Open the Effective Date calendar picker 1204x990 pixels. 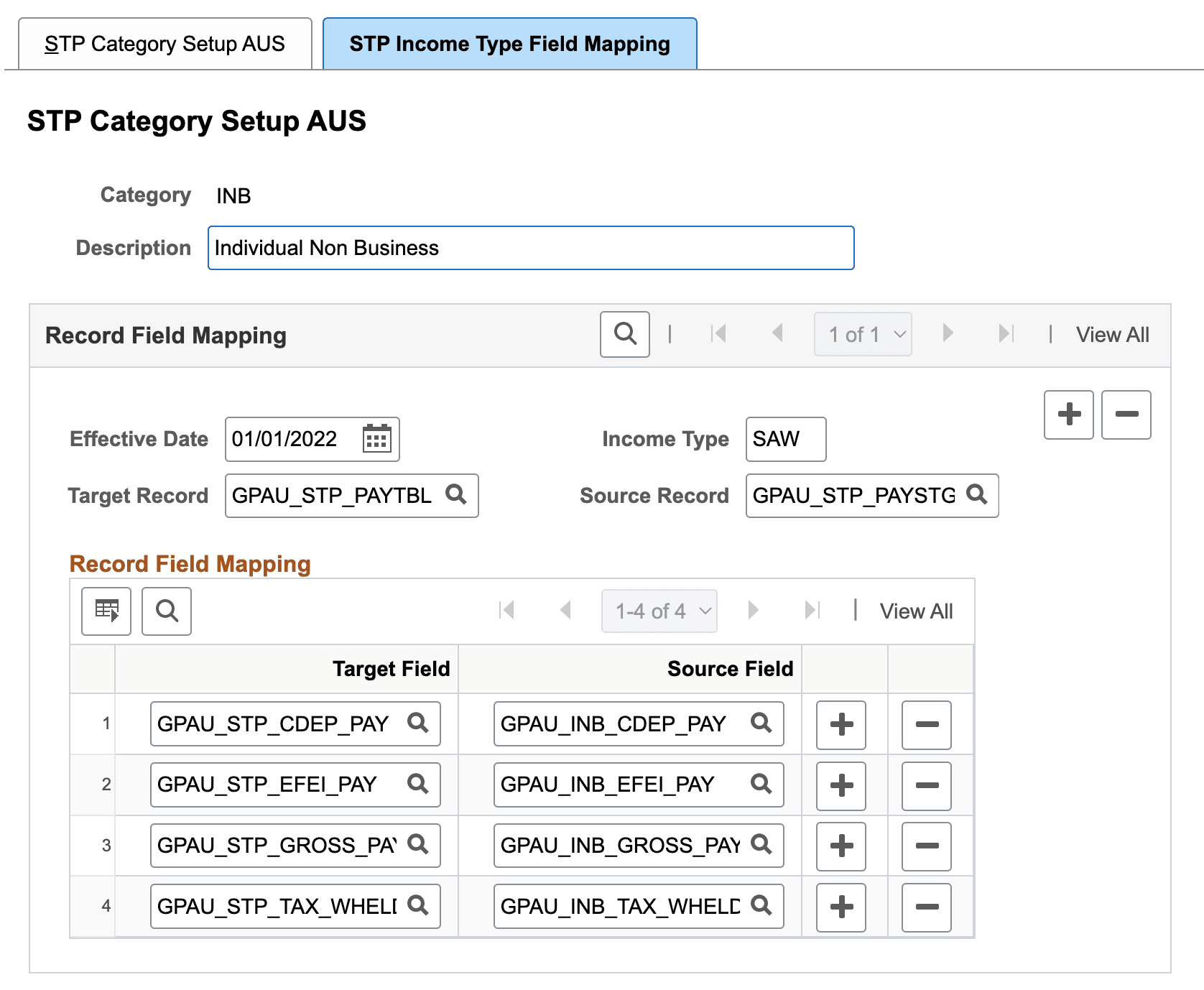[x=379, y=439]
